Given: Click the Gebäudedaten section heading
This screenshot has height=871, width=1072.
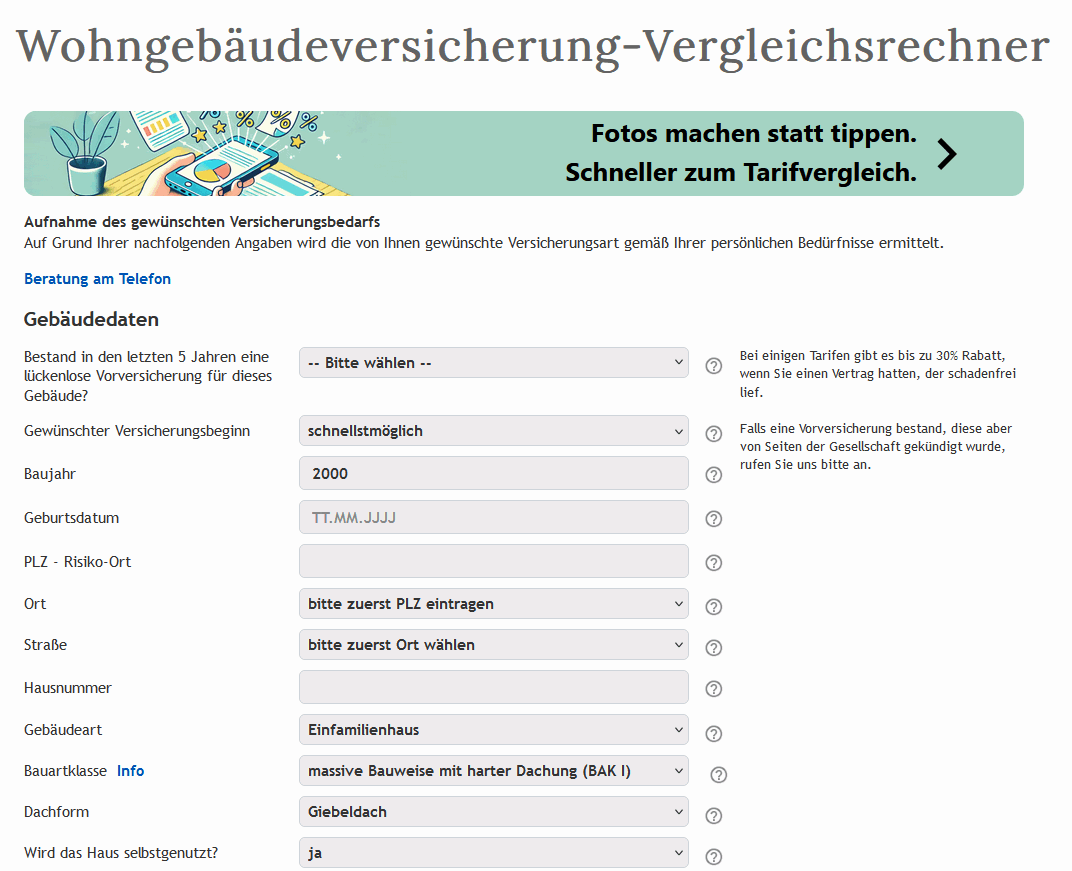Looking at the screenshot, I should (91, 319).
